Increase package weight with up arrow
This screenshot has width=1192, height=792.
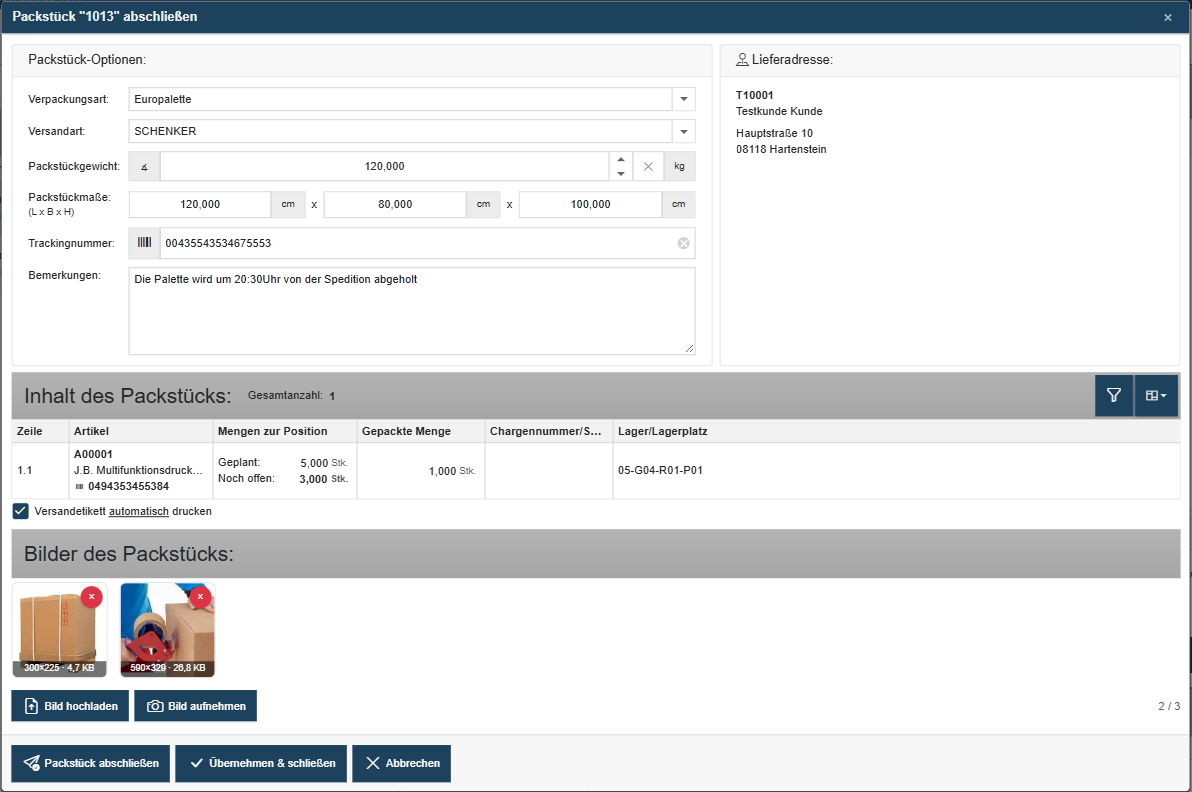coord(621,160)
